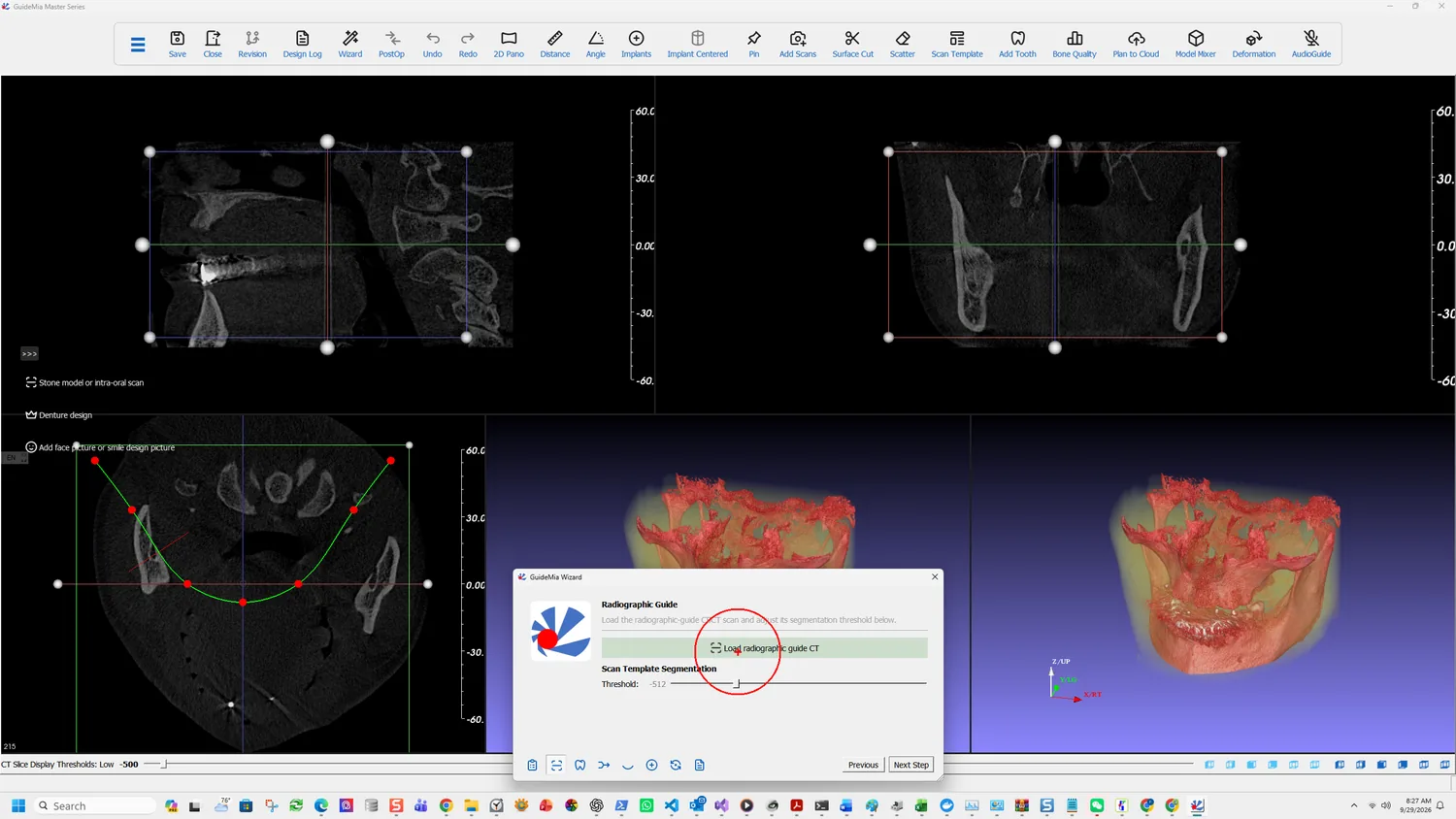Select wizard document report step icon
Viewport: 1456px width, 819px height.
pyautogui.click(x=700, y=766)
